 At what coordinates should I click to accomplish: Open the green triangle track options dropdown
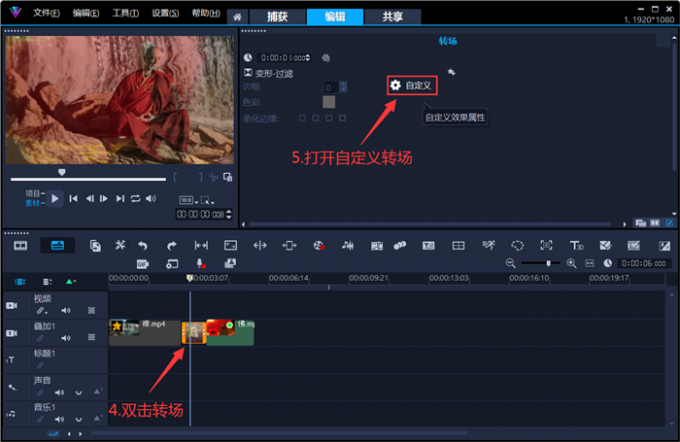[70, 282]
